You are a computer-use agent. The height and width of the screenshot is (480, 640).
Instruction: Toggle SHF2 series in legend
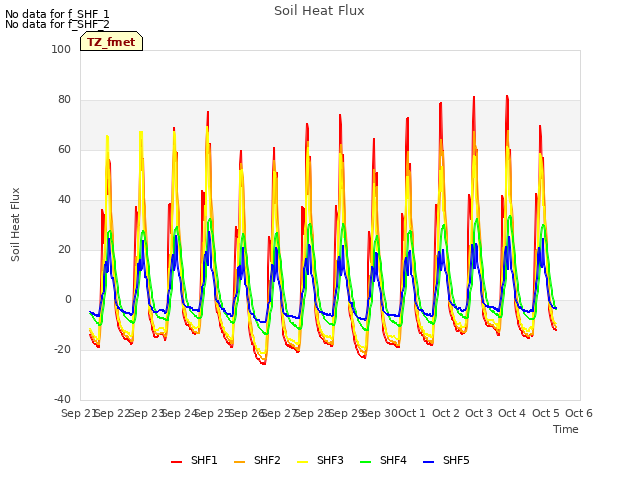pyautogui.click(x=257, y=460)
